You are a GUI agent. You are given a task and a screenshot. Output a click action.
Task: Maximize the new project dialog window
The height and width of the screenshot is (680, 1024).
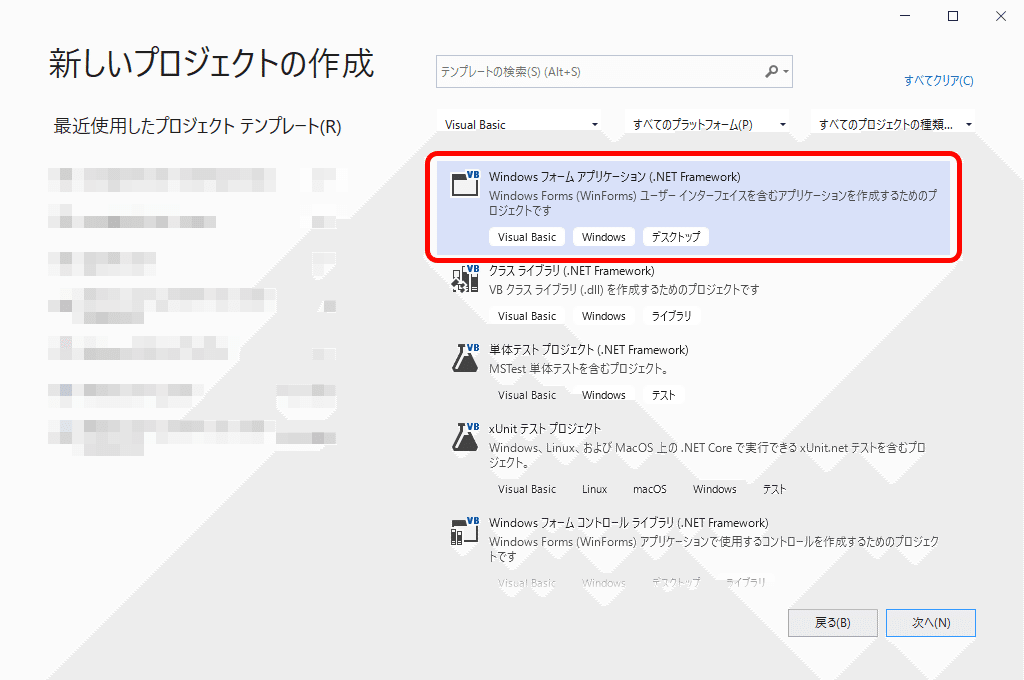(953, 16)
